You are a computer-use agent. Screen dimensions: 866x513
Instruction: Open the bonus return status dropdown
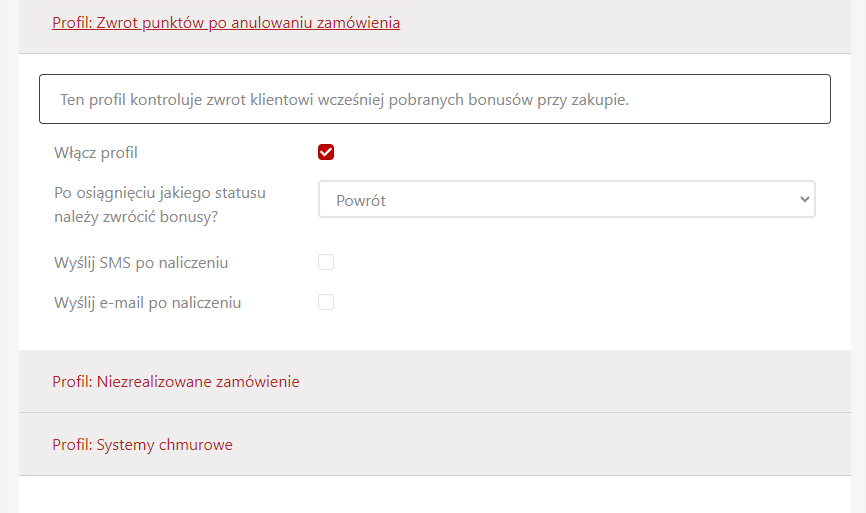tap(566, 199)
